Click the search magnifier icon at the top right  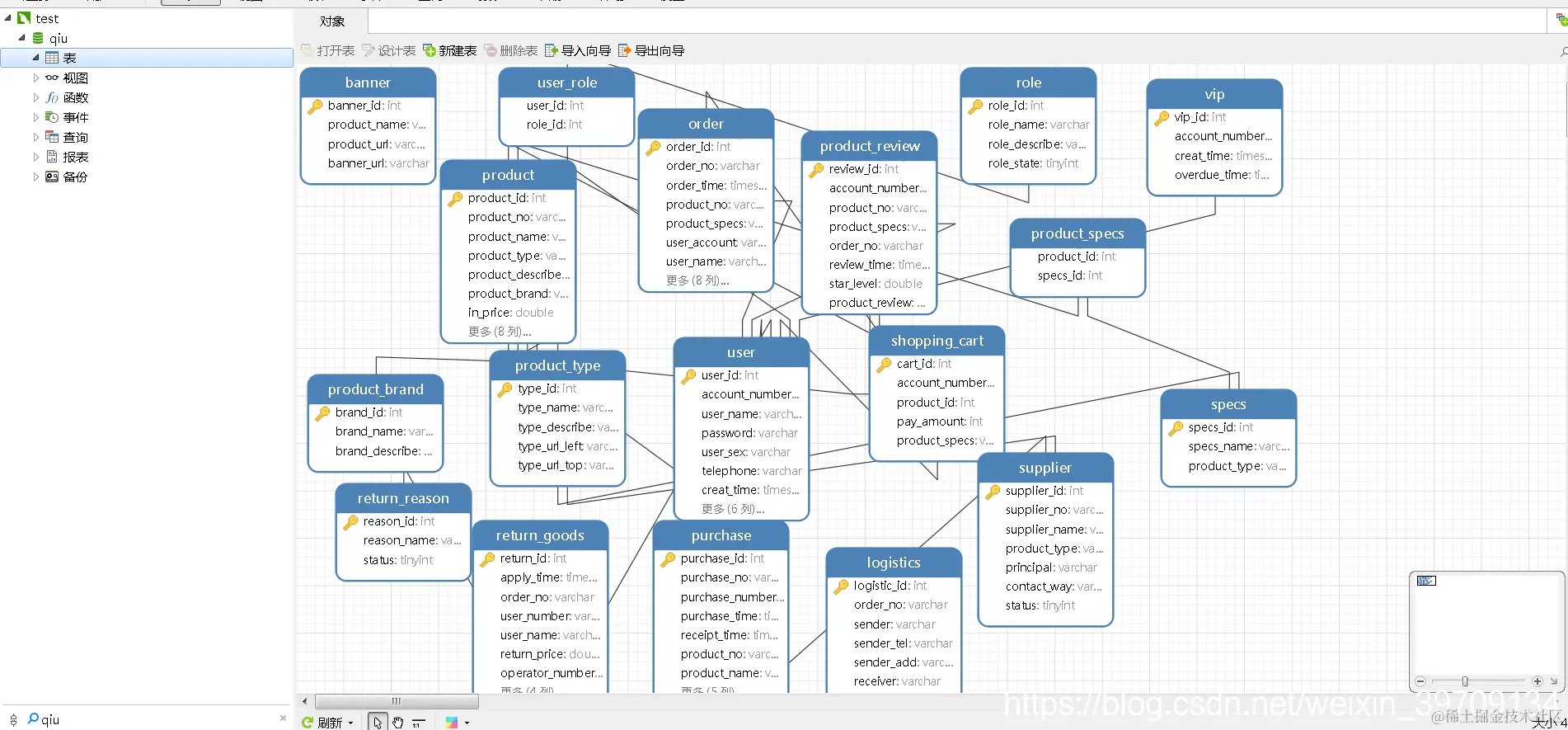click(1563, 51)
